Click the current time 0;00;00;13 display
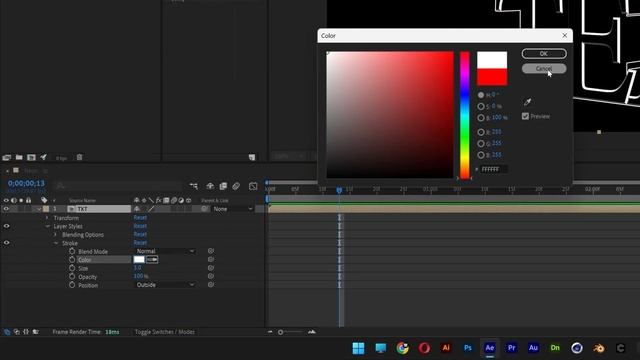The image size is (640, 360). 26,183
